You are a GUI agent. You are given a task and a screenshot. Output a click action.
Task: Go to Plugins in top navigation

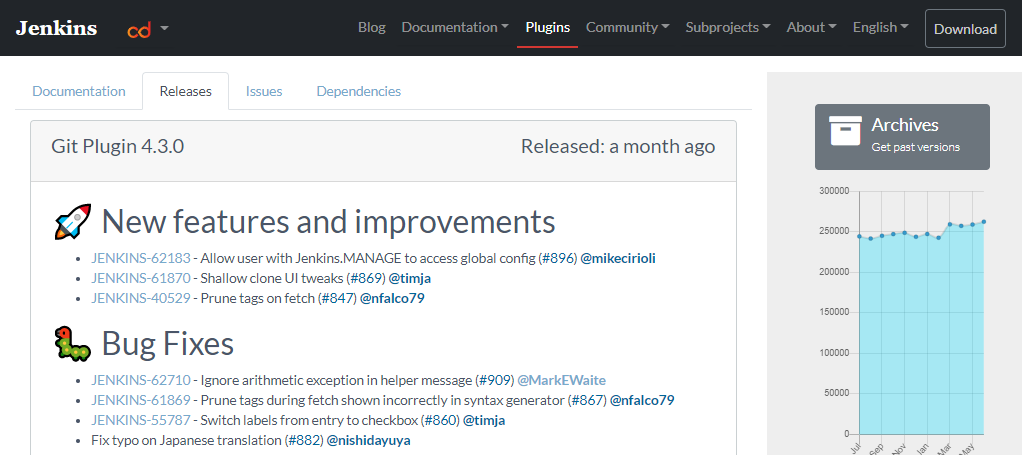coord(548,27)
